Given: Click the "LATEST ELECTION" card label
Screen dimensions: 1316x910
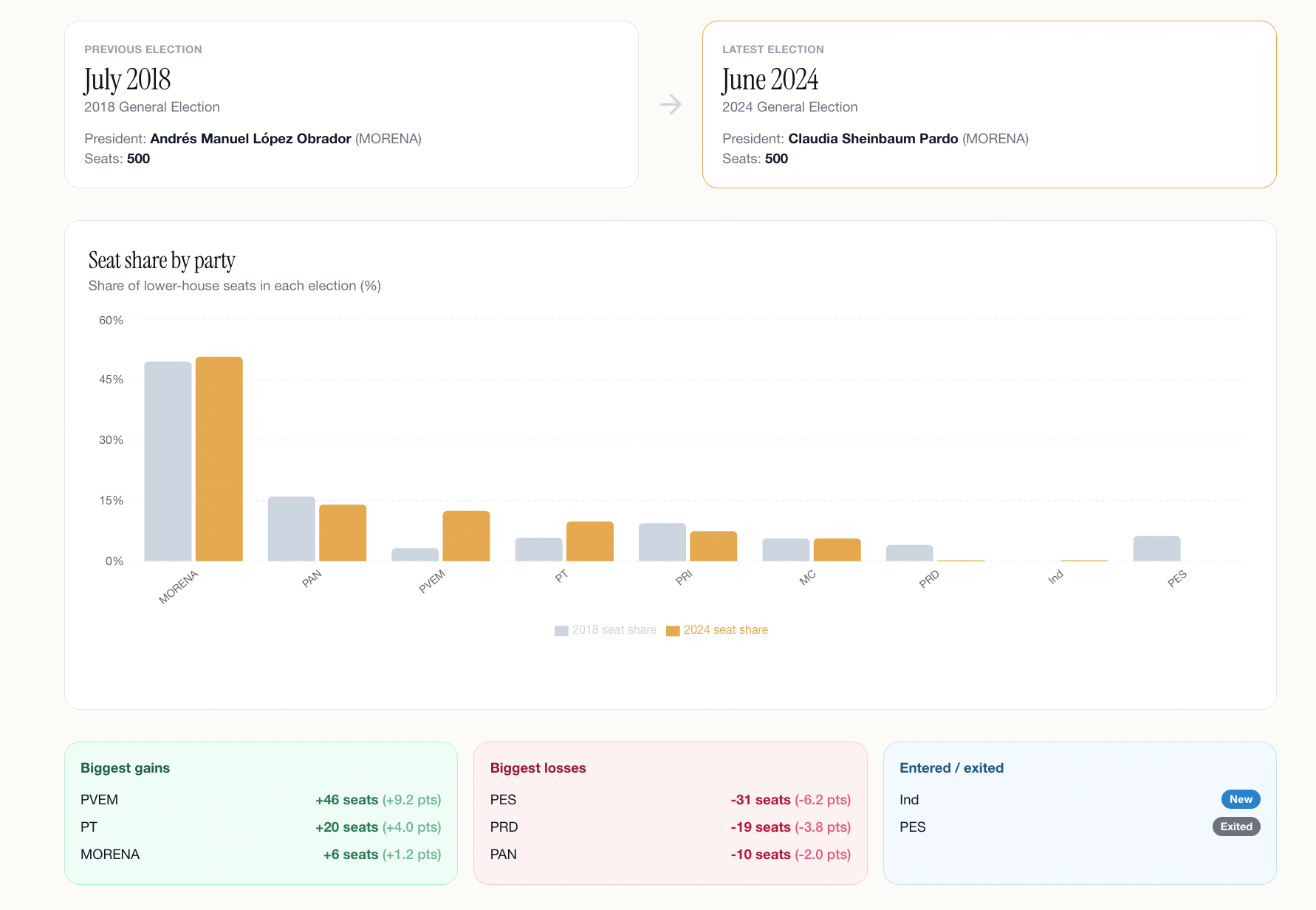Looking at the screenshot, I should (x=773, y=49).
